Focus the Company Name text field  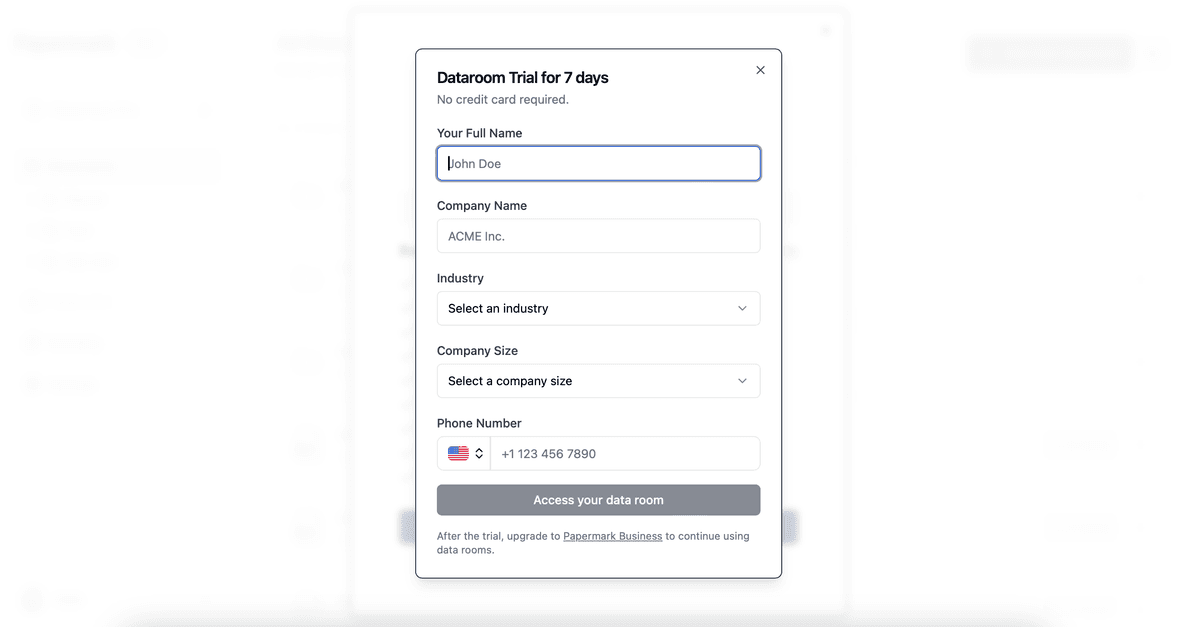coord(598,236)
